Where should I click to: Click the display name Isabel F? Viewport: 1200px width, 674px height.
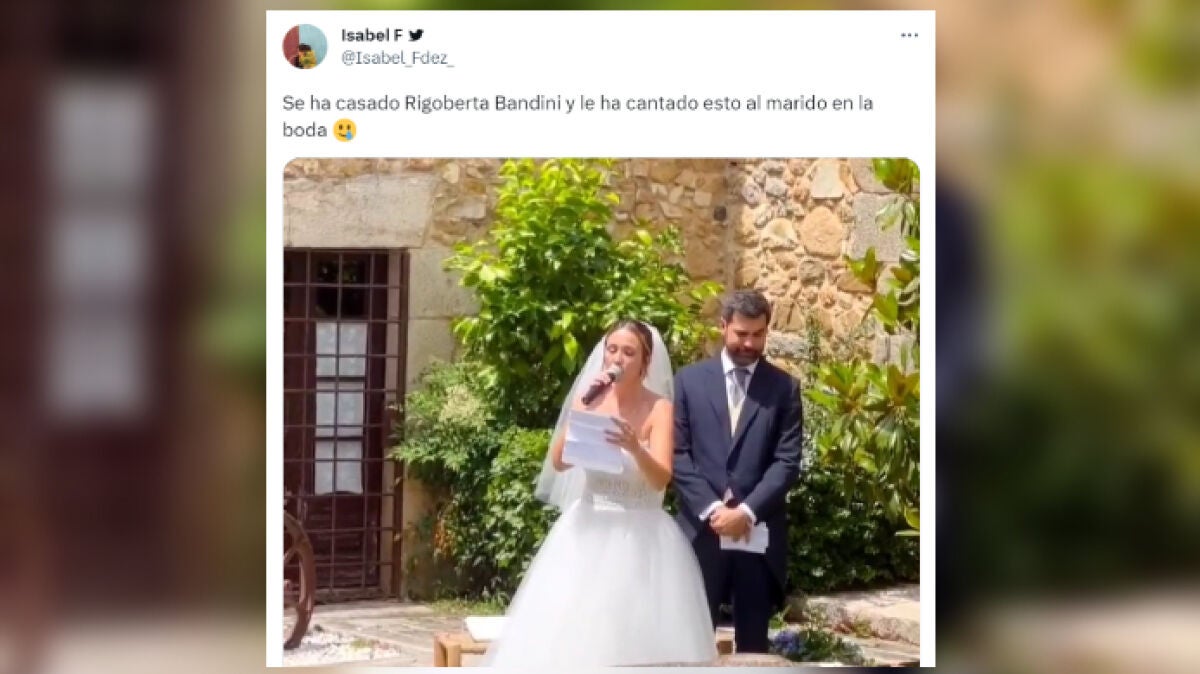[x=371, y=35]
